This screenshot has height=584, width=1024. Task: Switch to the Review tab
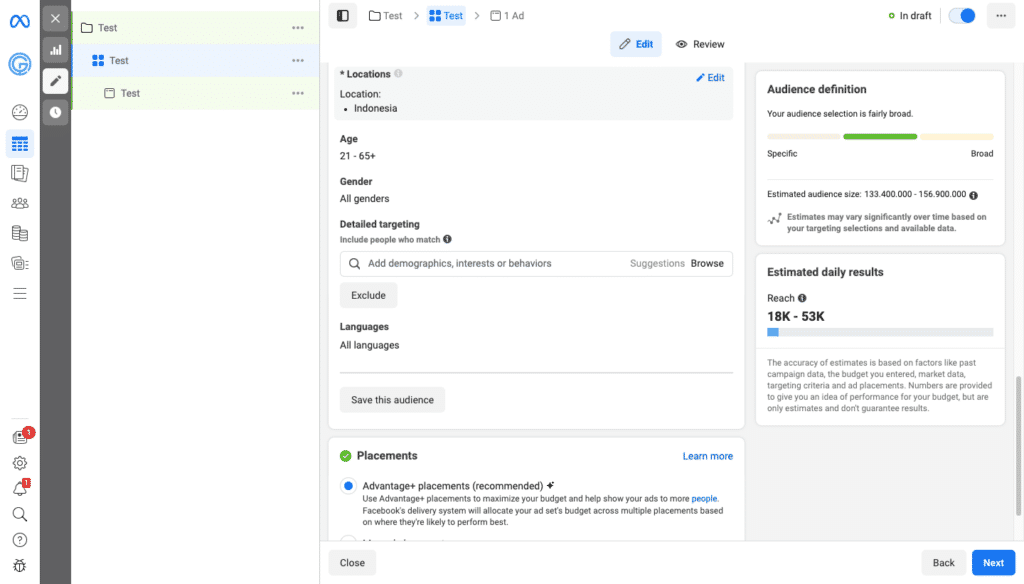pos(700,44)
